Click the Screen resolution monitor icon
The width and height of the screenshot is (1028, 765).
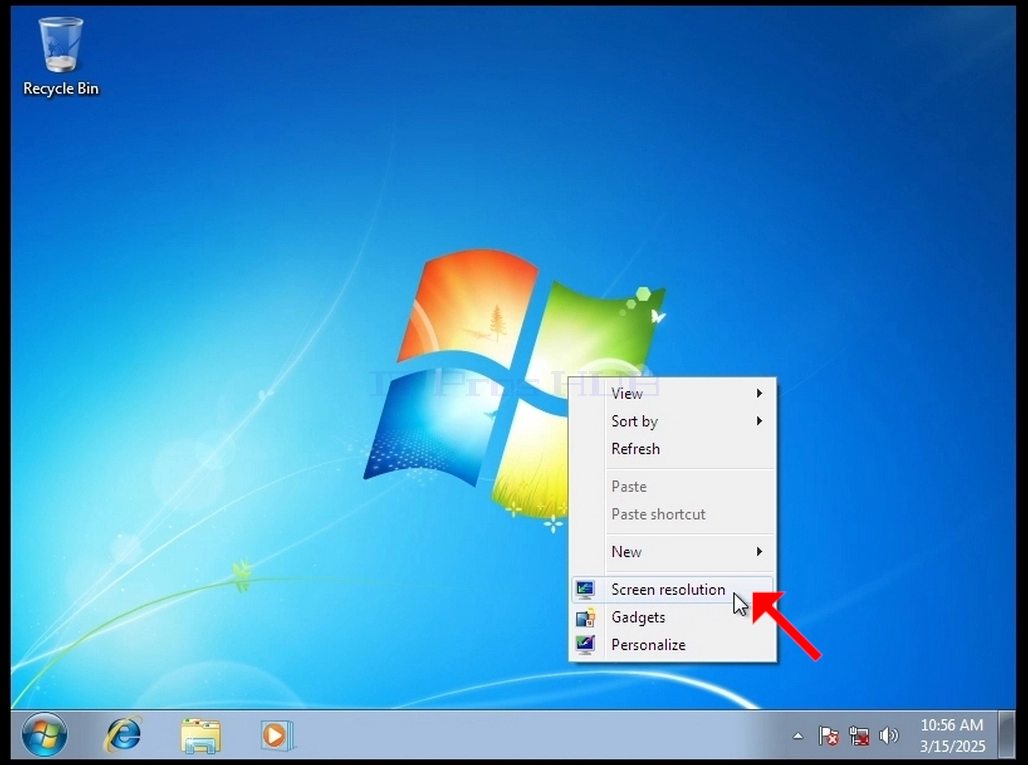pos(585,590)
